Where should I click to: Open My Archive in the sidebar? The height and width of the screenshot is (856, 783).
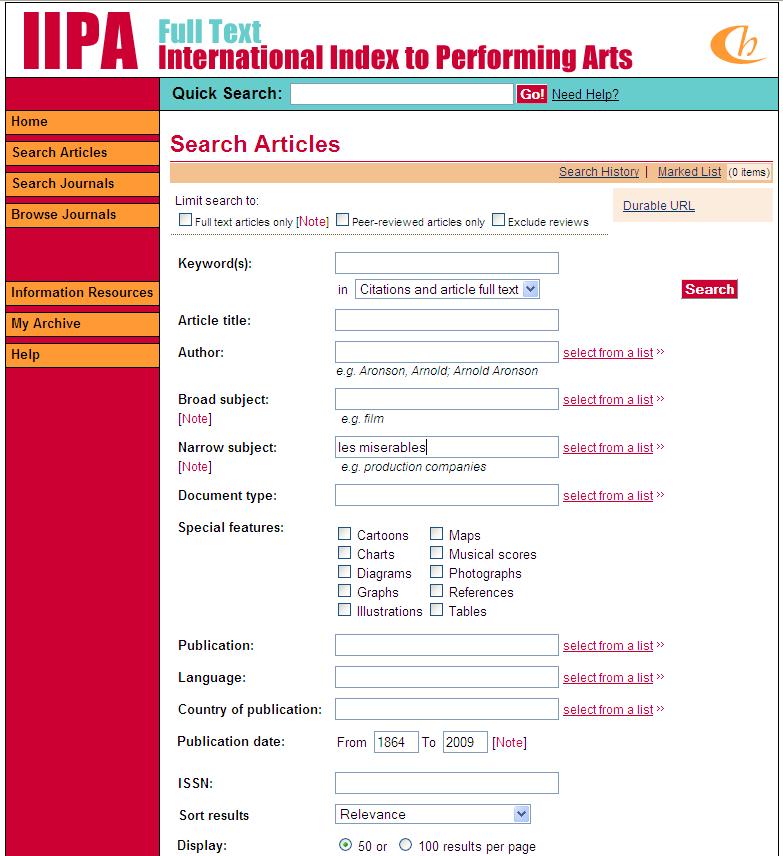tap(82, 324)
